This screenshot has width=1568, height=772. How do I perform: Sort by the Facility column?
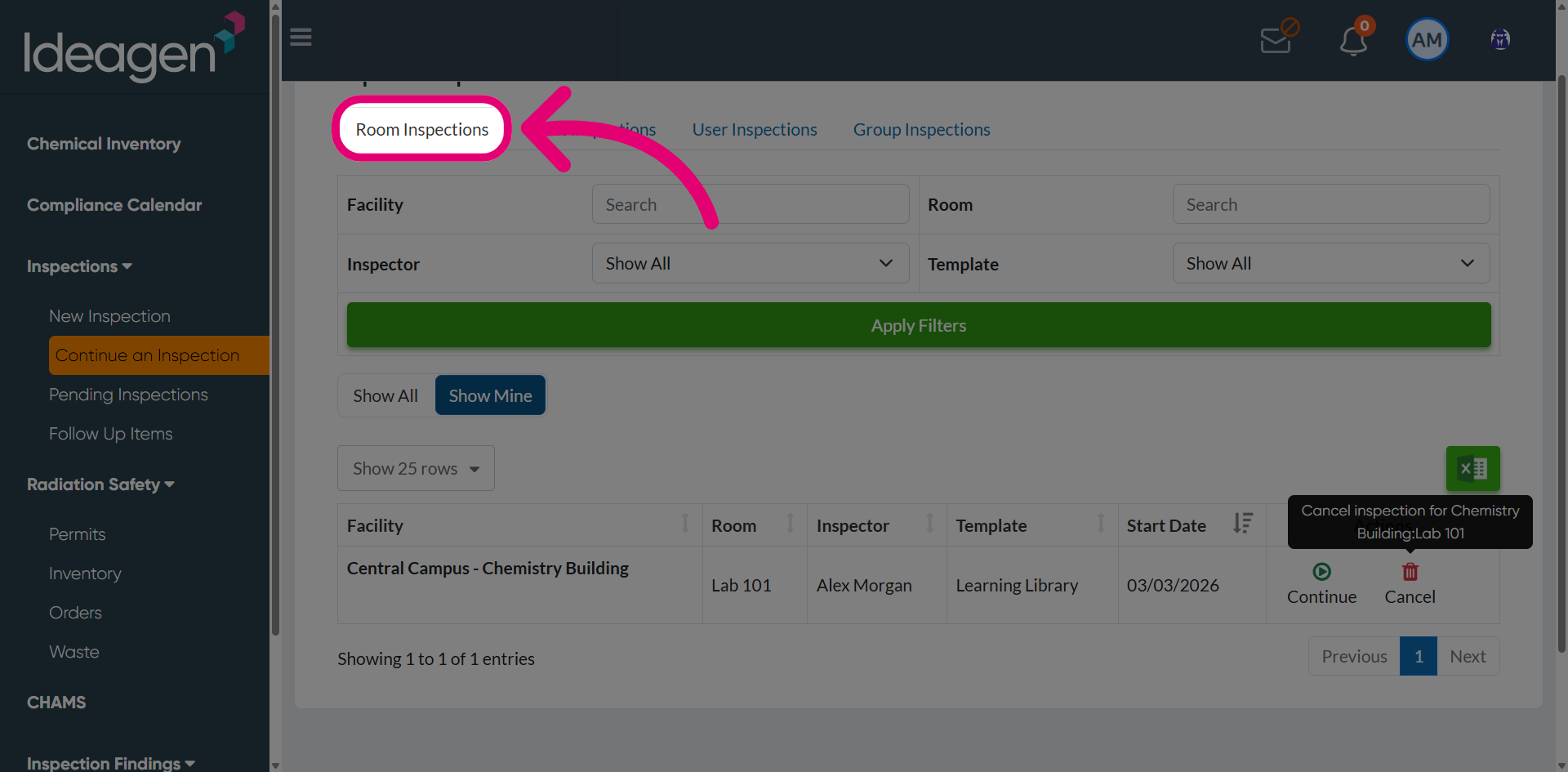tap(519, 525)
